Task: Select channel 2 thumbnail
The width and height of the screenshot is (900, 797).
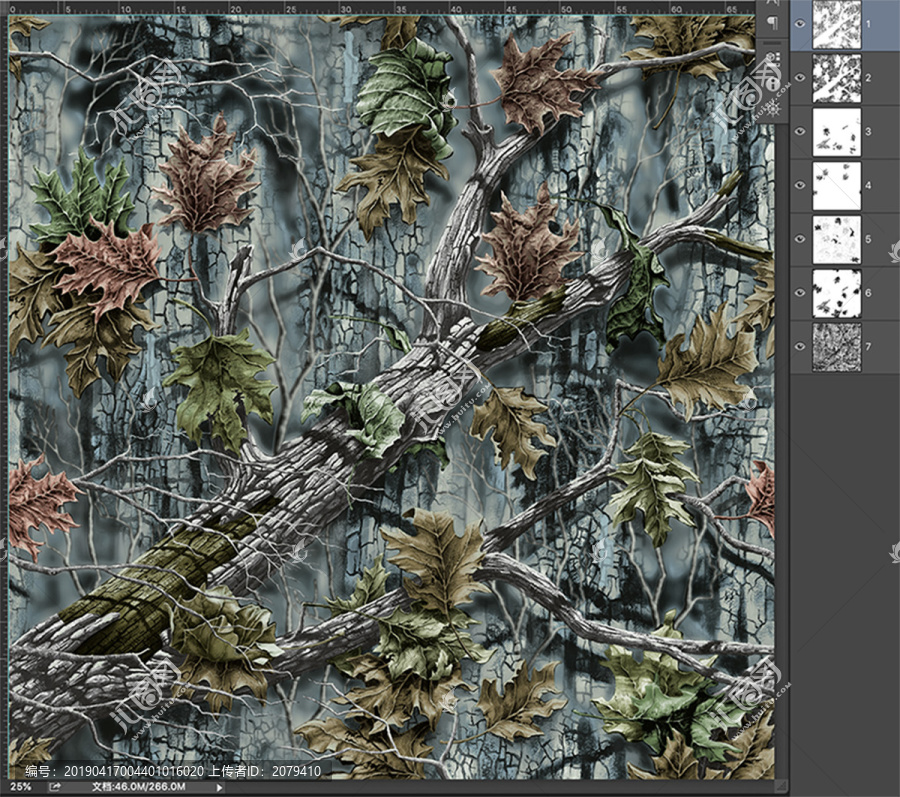Action: [837, 78]
